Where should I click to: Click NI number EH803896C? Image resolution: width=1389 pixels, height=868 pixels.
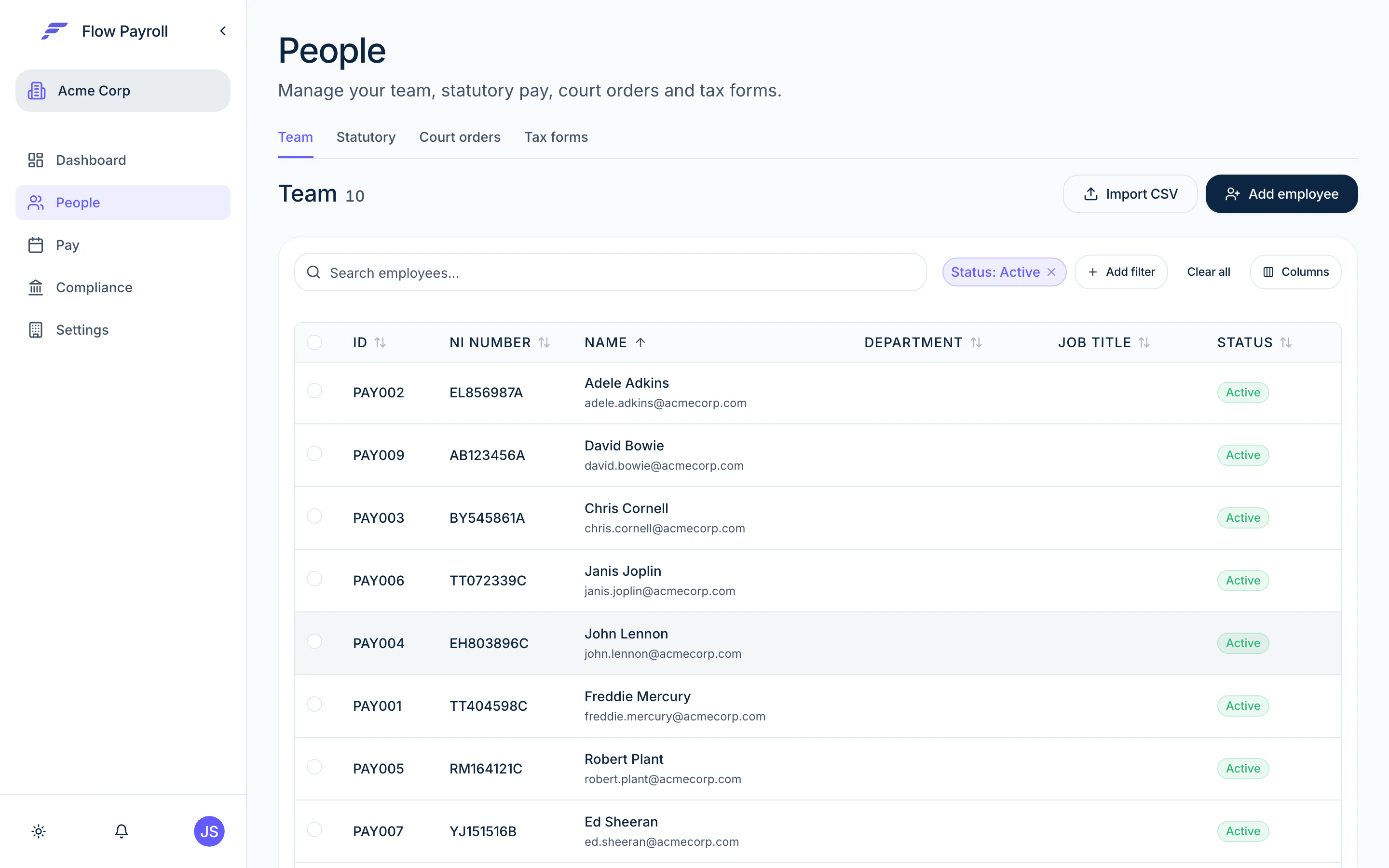click(x=489, y=643)
